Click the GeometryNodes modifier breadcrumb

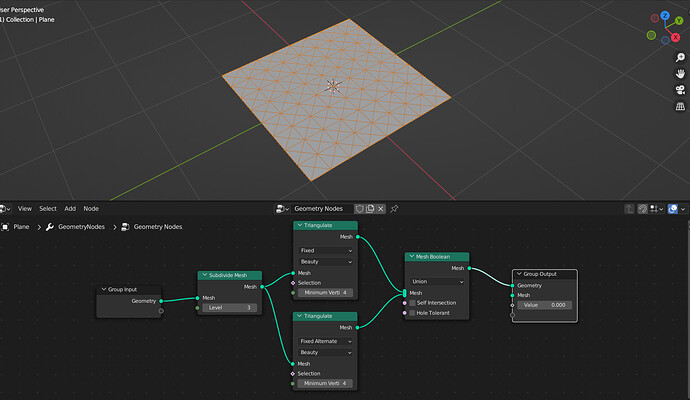tap(81, 227)
